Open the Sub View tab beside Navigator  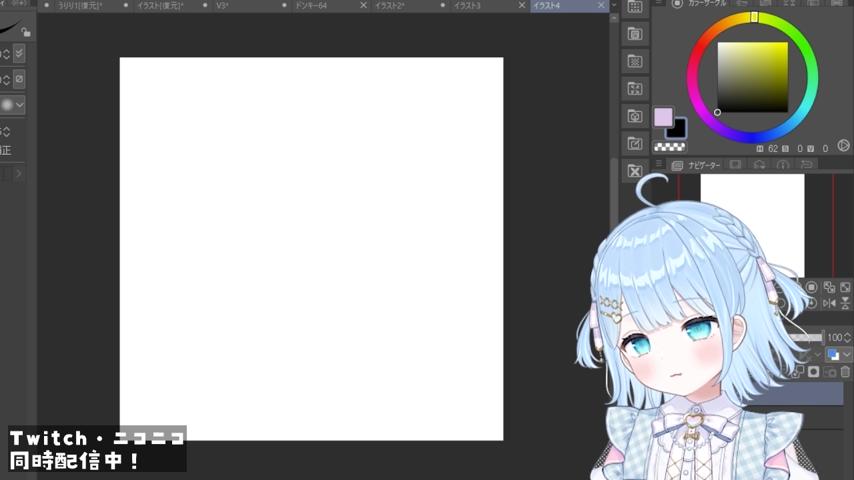735,165
